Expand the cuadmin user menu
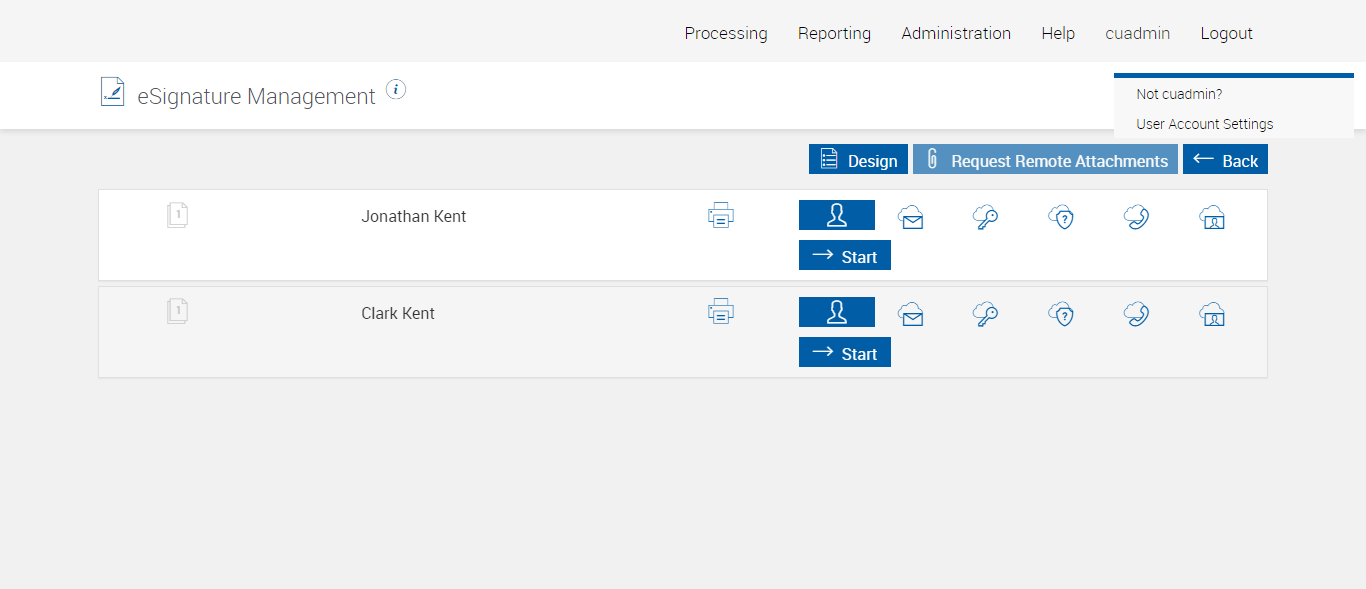Viewport: 1366px width, 589px height. [1137, 33]
